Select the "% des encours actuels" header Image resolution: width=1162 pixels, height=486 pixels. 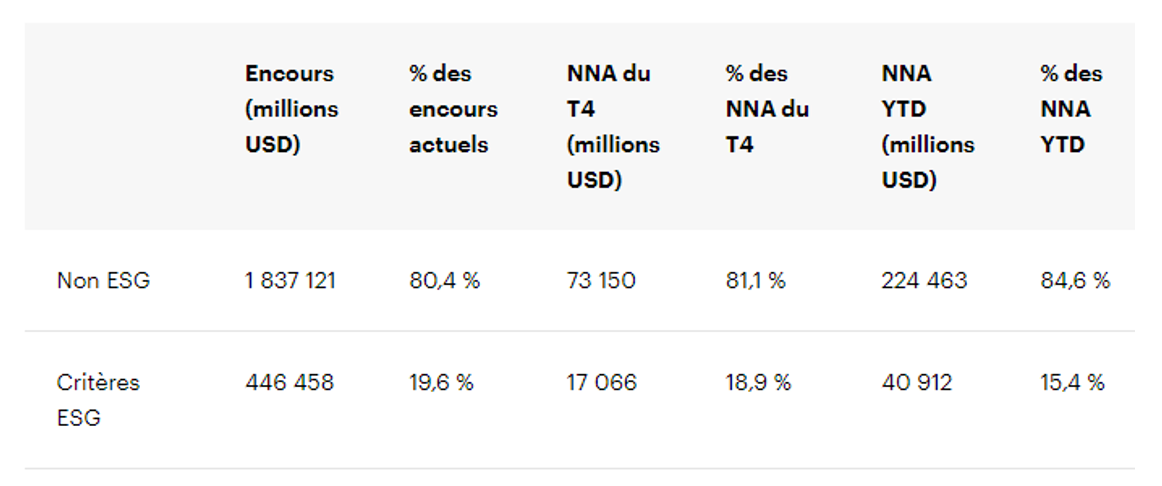click(x=453, y=109)
